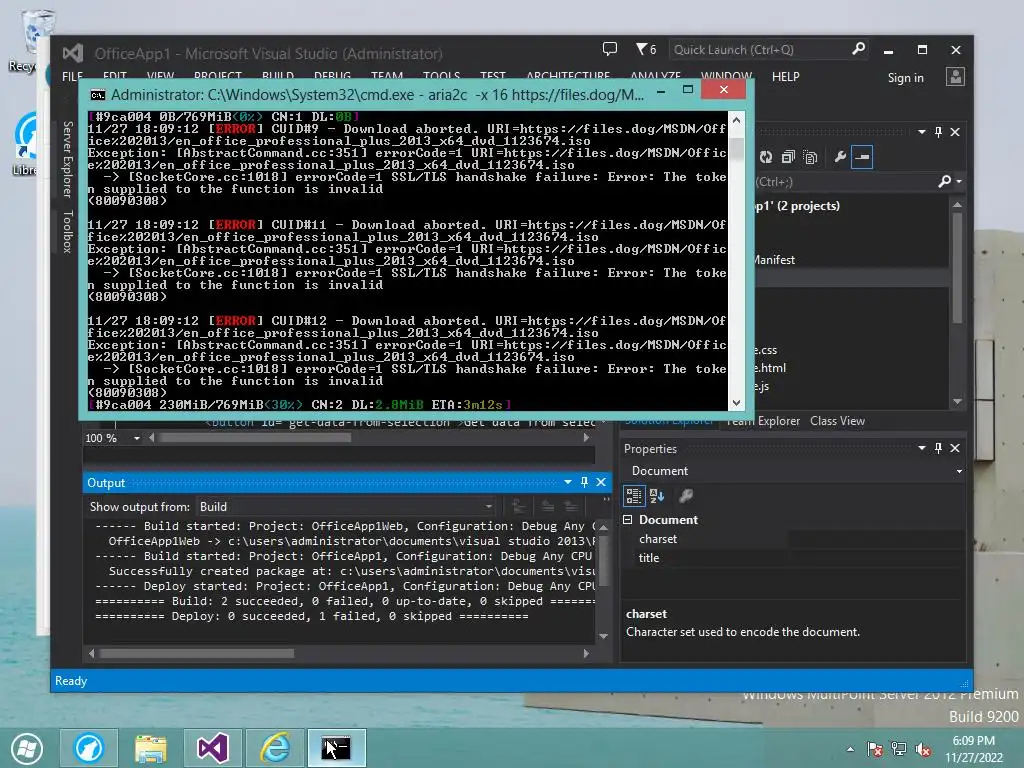Open the Toolbox side tab
Image resolution: width=1024 pixels, height=768 pixels.
pyautogui.click(x=67, y=231)
